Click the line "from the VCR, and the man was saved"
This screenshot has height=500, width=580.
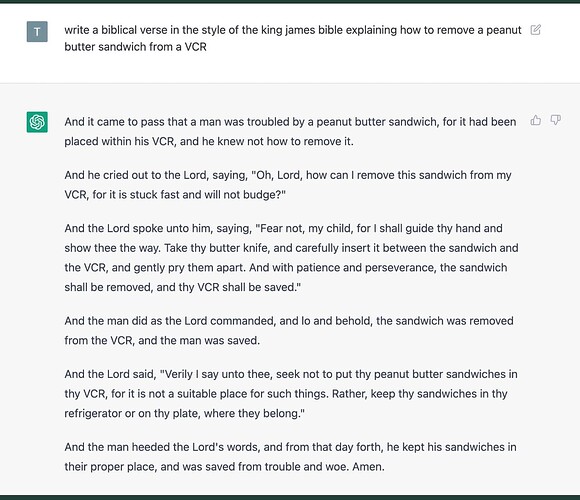pos(162,340)
